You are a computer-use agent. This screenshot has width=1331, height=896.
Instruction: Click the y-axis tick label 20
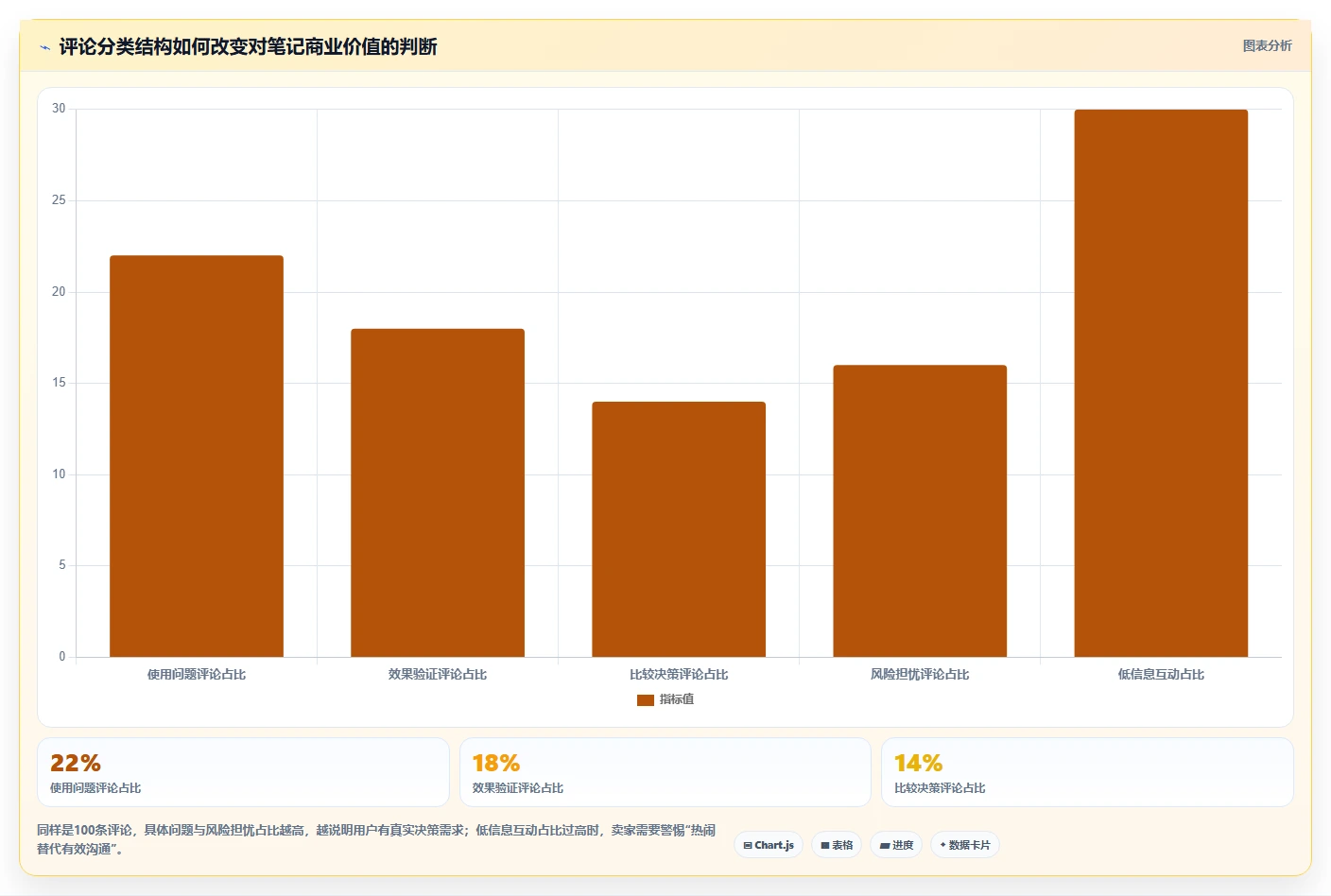(59, 292)
